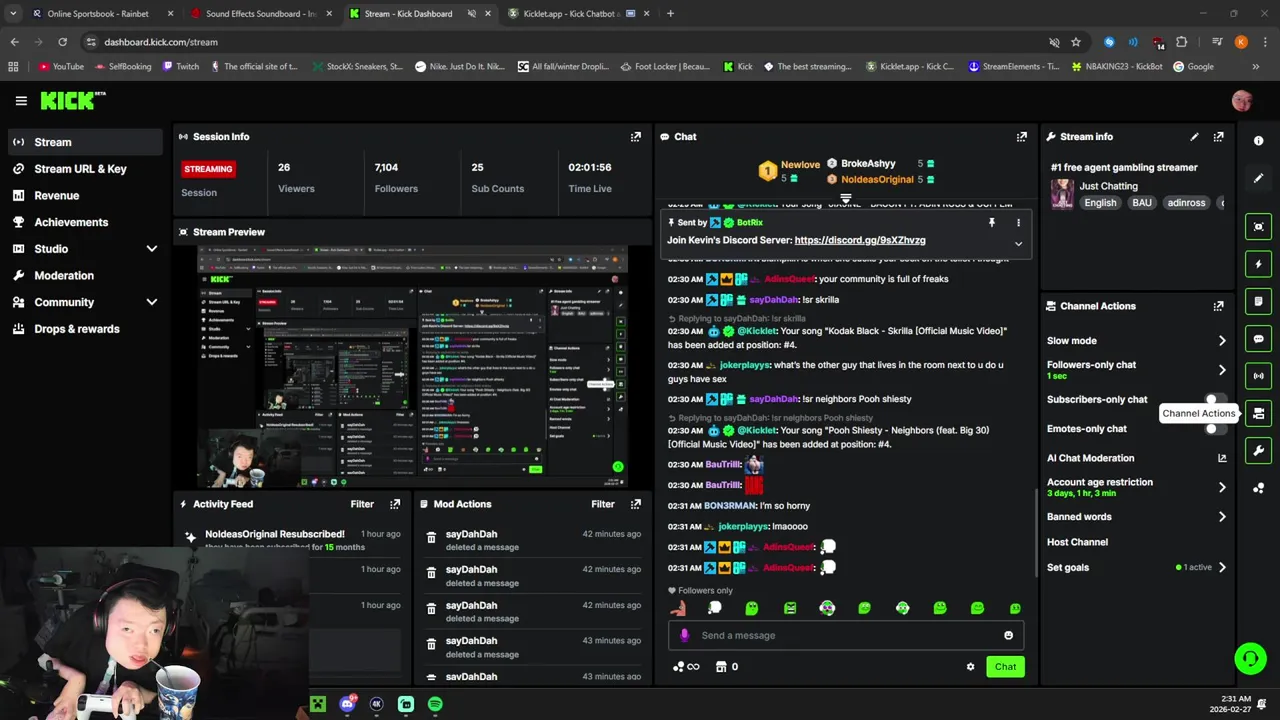Open Spotify from the taskbar

click(435, 704)
